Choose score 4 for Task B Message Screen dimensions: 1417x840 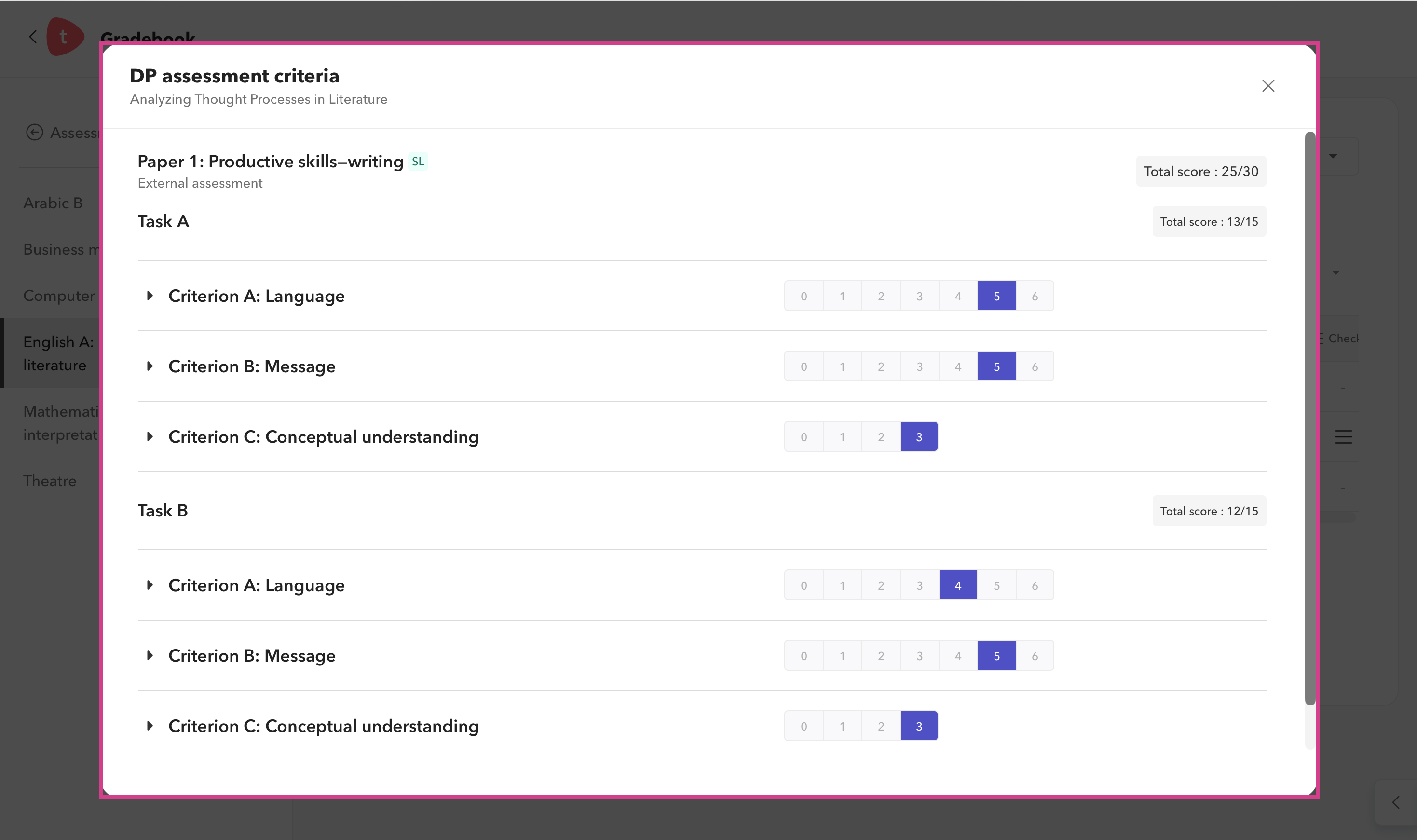(x=958, y=655)
